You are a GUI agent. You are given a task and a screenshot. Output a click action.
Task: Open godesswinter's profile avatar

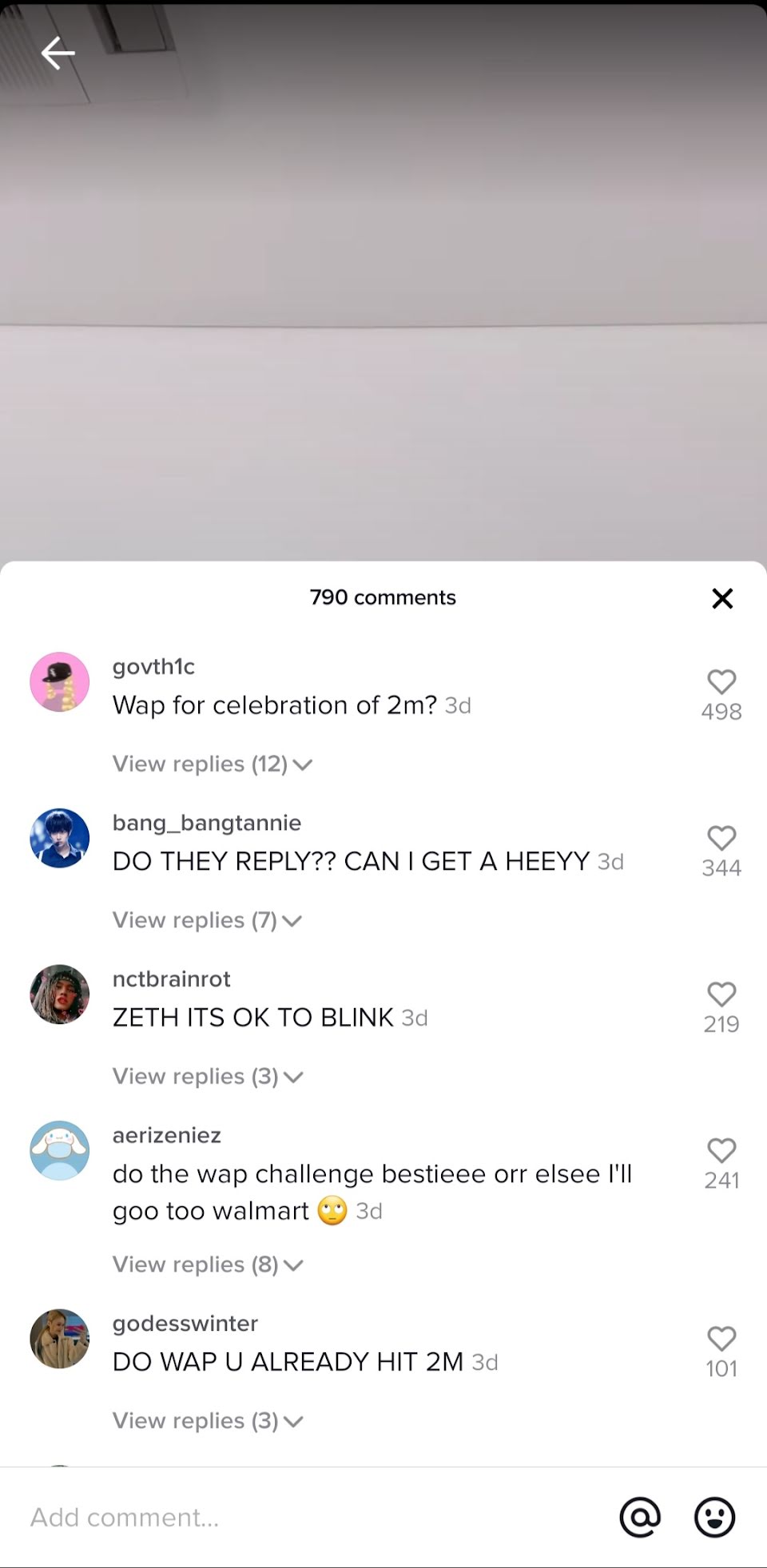click(x=60, y=1339)
